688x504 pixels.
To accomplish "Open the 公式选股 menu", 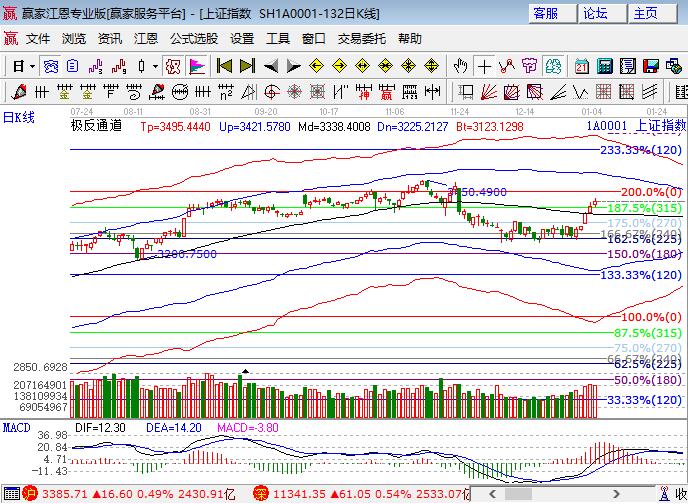I will [x=193, y=39].
